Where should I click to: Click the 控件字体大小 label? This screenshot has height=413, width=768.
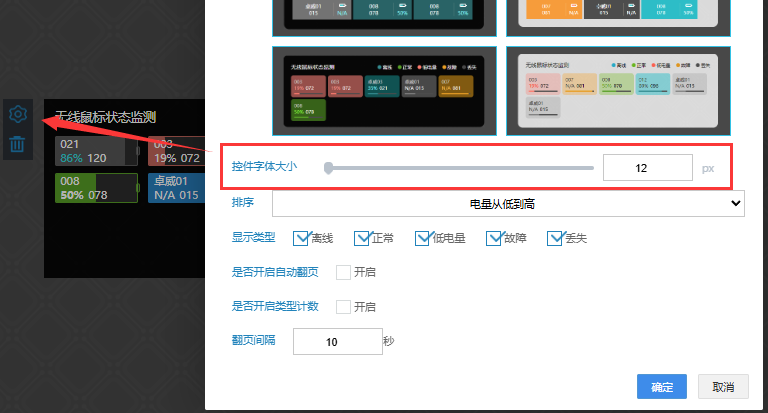[264, 167]
